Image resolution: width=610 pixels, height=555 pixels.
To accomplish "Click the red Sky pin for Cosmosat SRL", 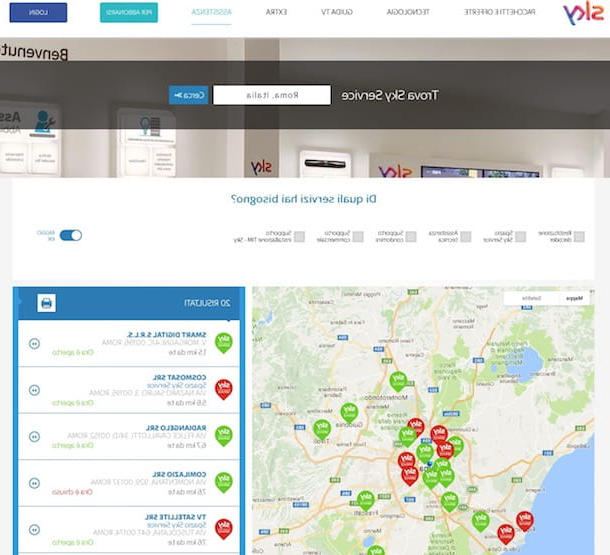I will pos(224,390).
